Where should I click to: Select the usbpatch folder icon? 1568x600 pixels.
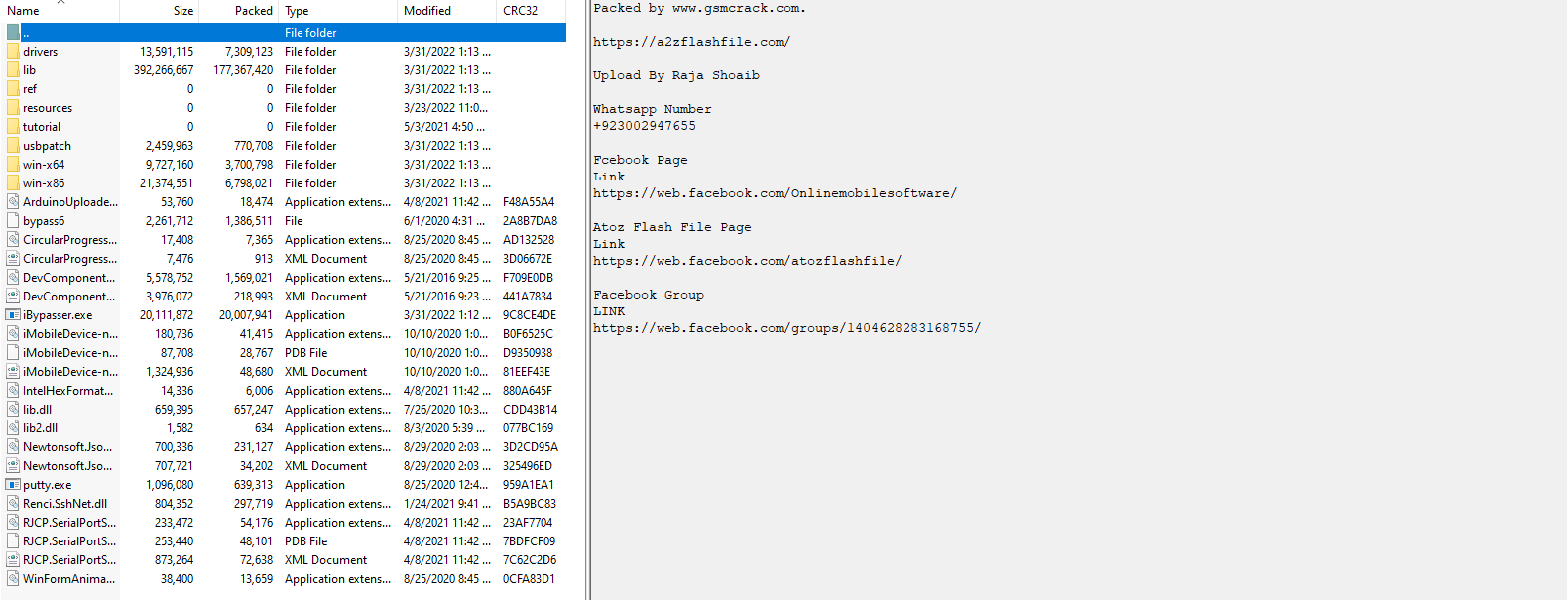click(x=13, y=146)
